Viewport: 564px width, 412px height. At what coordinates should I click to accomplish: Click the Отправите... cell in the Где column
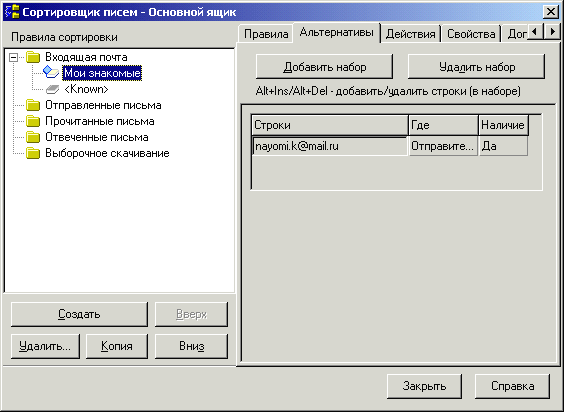(x=443, y=146)
